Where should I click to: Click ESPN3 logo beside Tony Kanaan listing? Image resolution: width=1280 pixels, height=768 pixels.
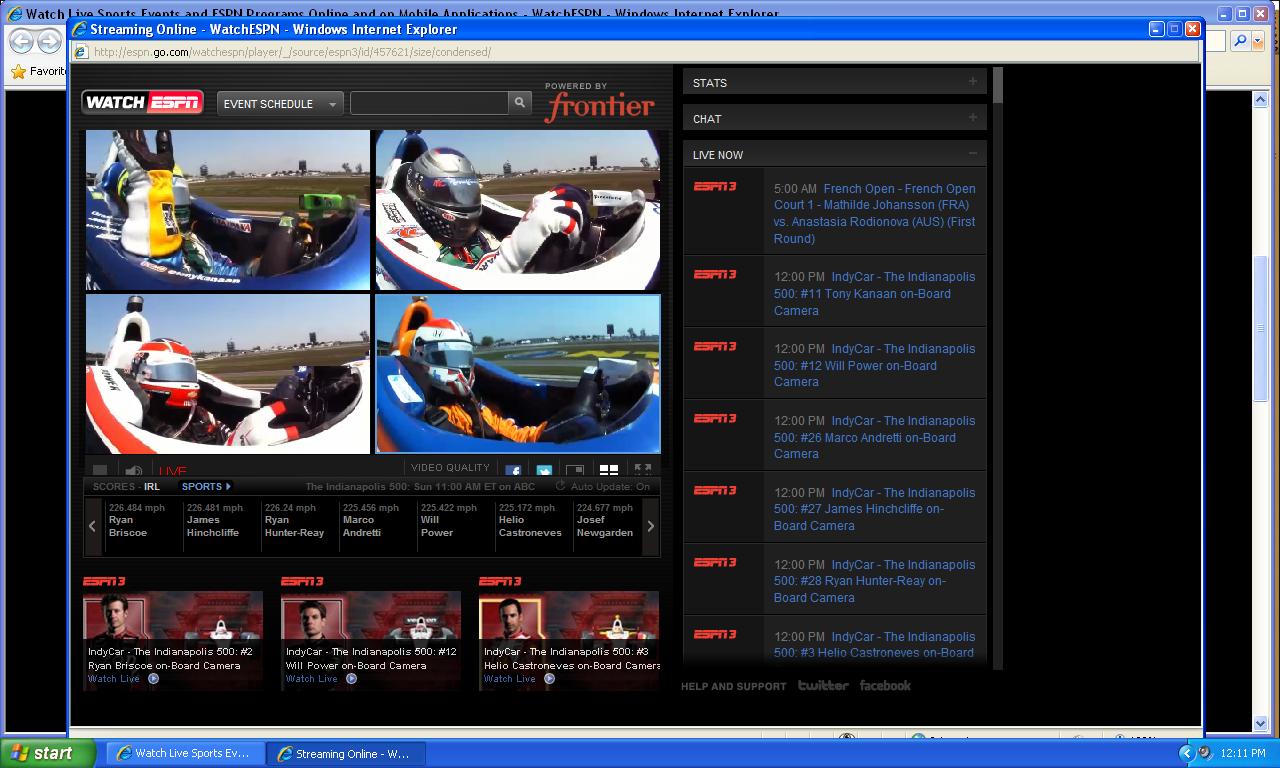[715, 275]
